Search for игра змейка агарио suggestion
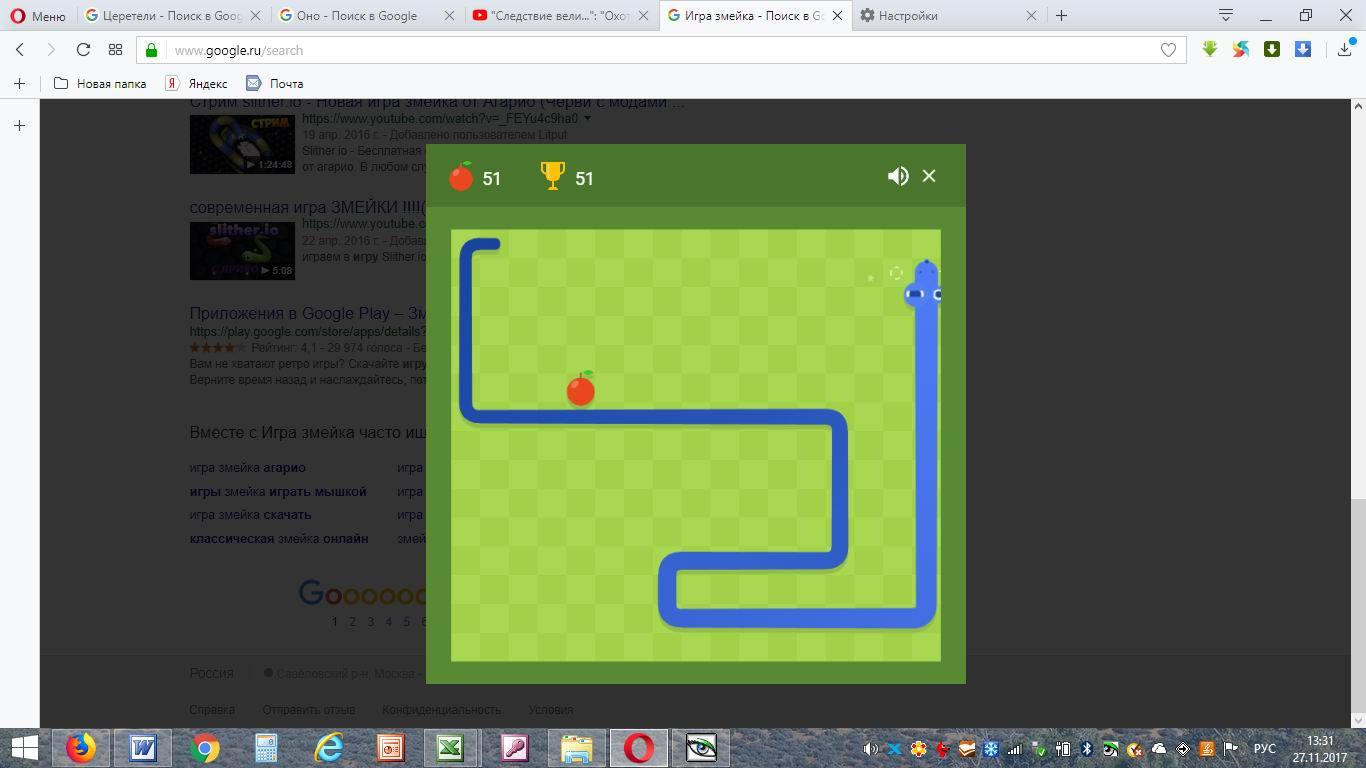This screenshot has width=1366, height=768. pos(248,467)
